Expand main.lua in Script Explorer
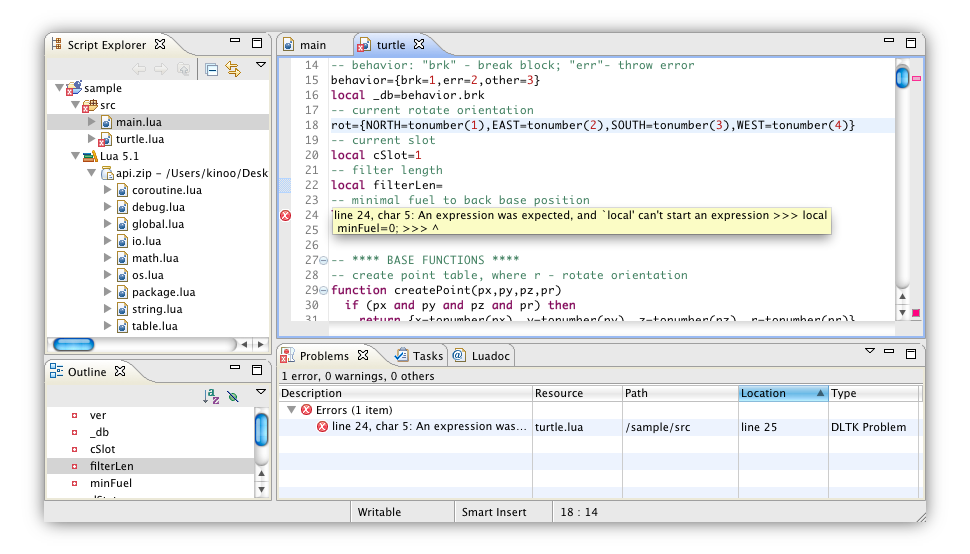The width and height of the screenshot is (970, 554). click(x=92, y=122)
